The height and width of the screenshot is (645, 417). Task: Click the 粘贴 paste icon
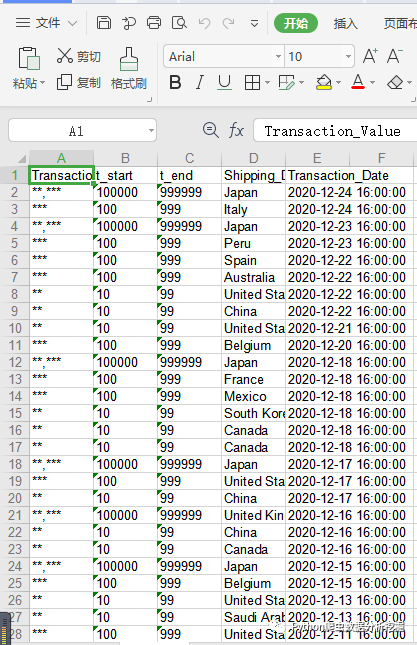point(29,58)
